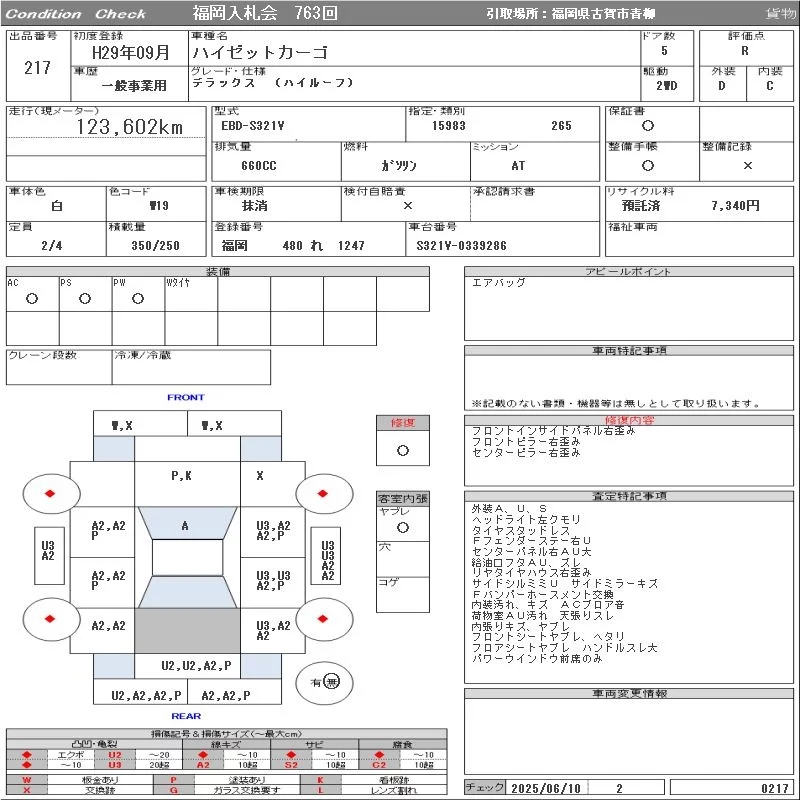The height and width of the screenshot is (800, 800).
Task: Click the repair note センターピラー右歪み
Action: [x=526, y=452]
